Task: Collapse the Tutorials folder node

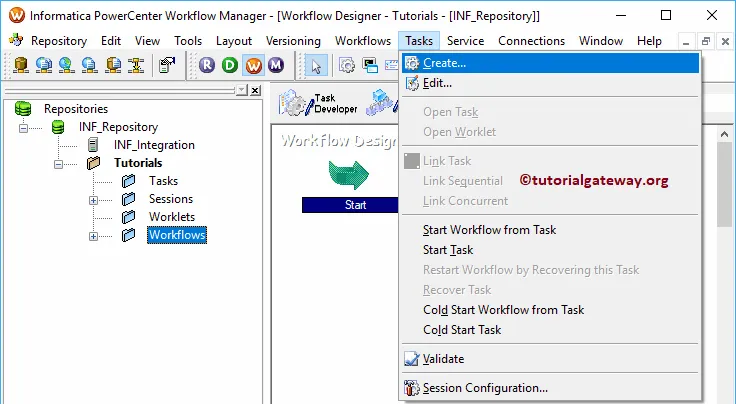Action: [x=58, y=163]
